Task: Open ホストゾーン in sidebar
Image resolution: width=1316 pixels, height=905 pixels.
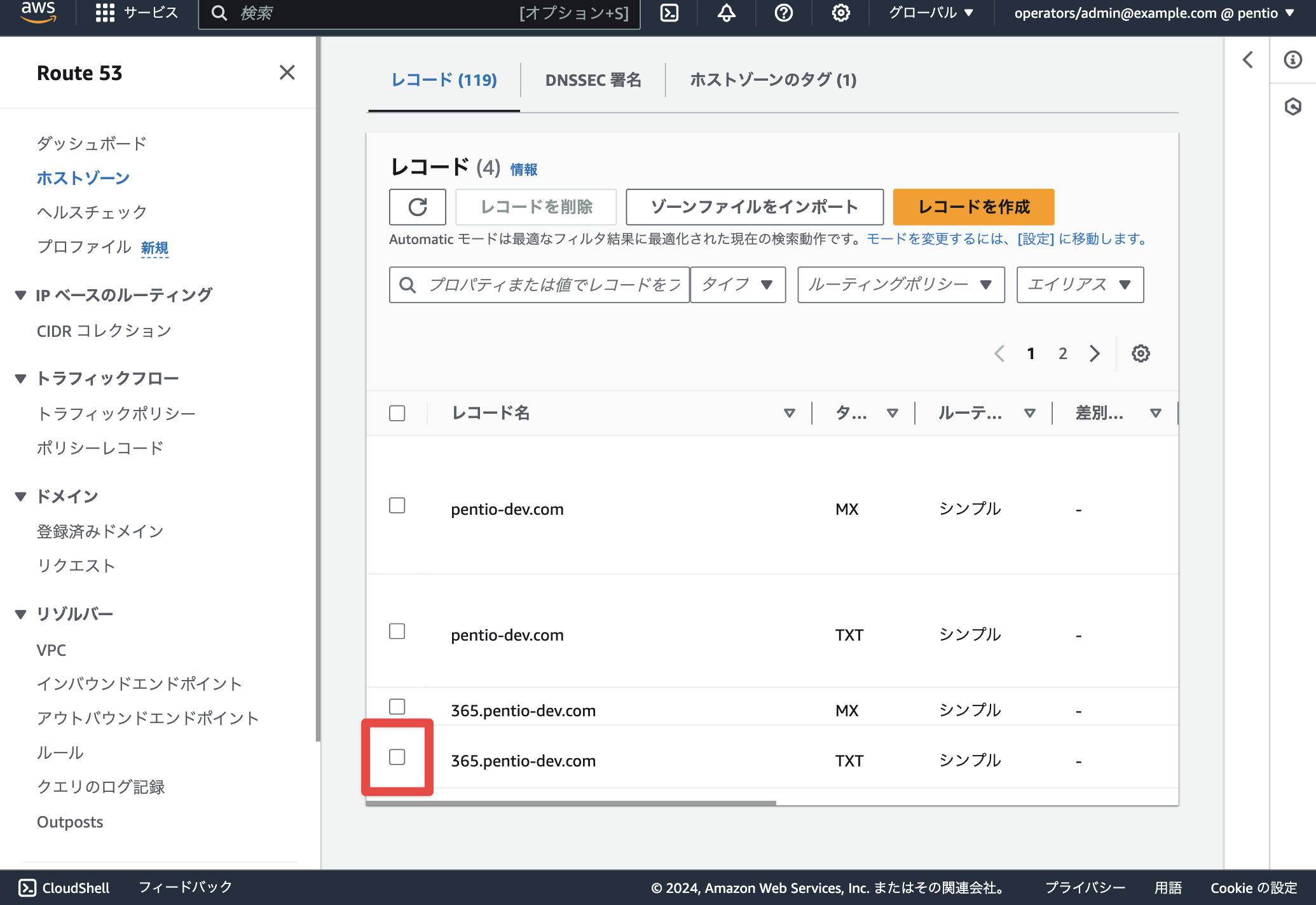Action: click(83, 178)
